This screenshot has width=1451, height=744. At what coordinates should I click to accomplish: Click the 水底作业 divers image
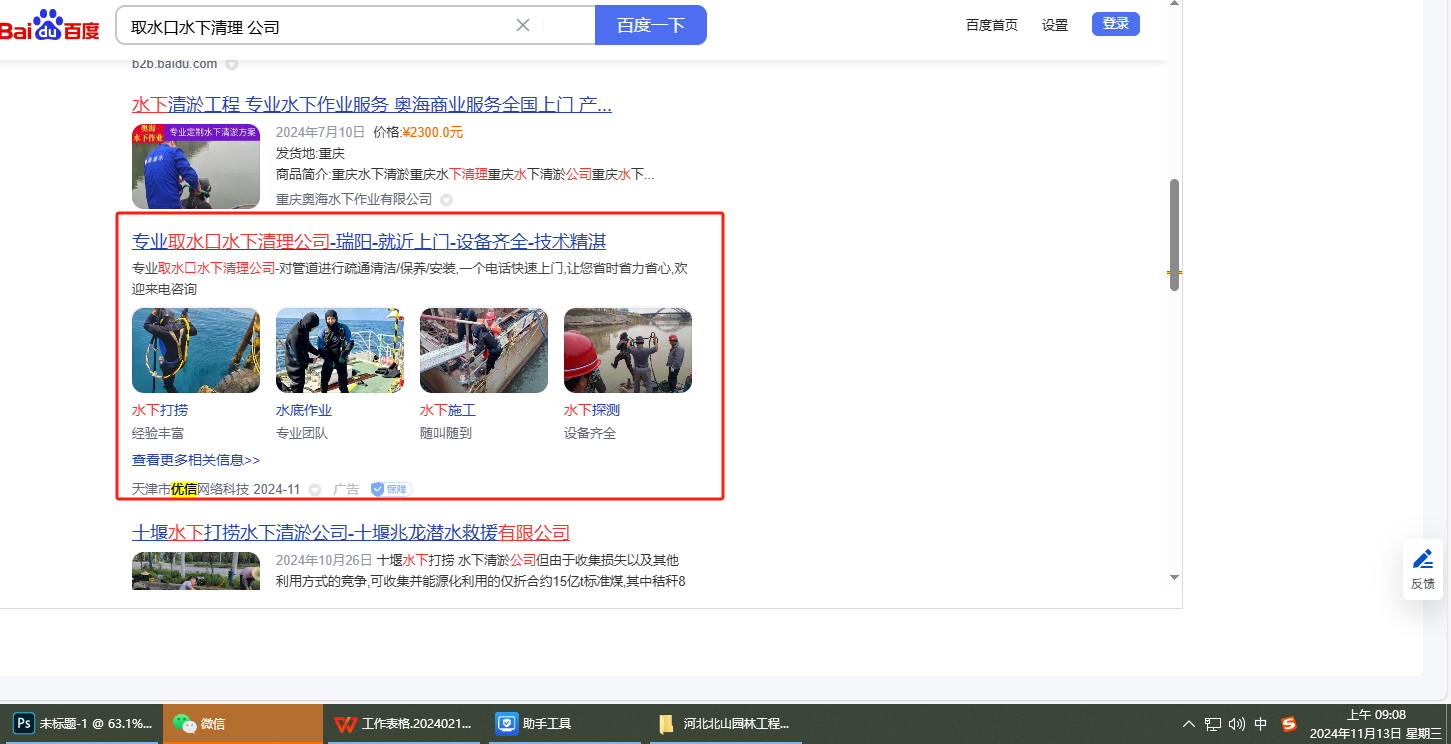click(x=340, y=350)
